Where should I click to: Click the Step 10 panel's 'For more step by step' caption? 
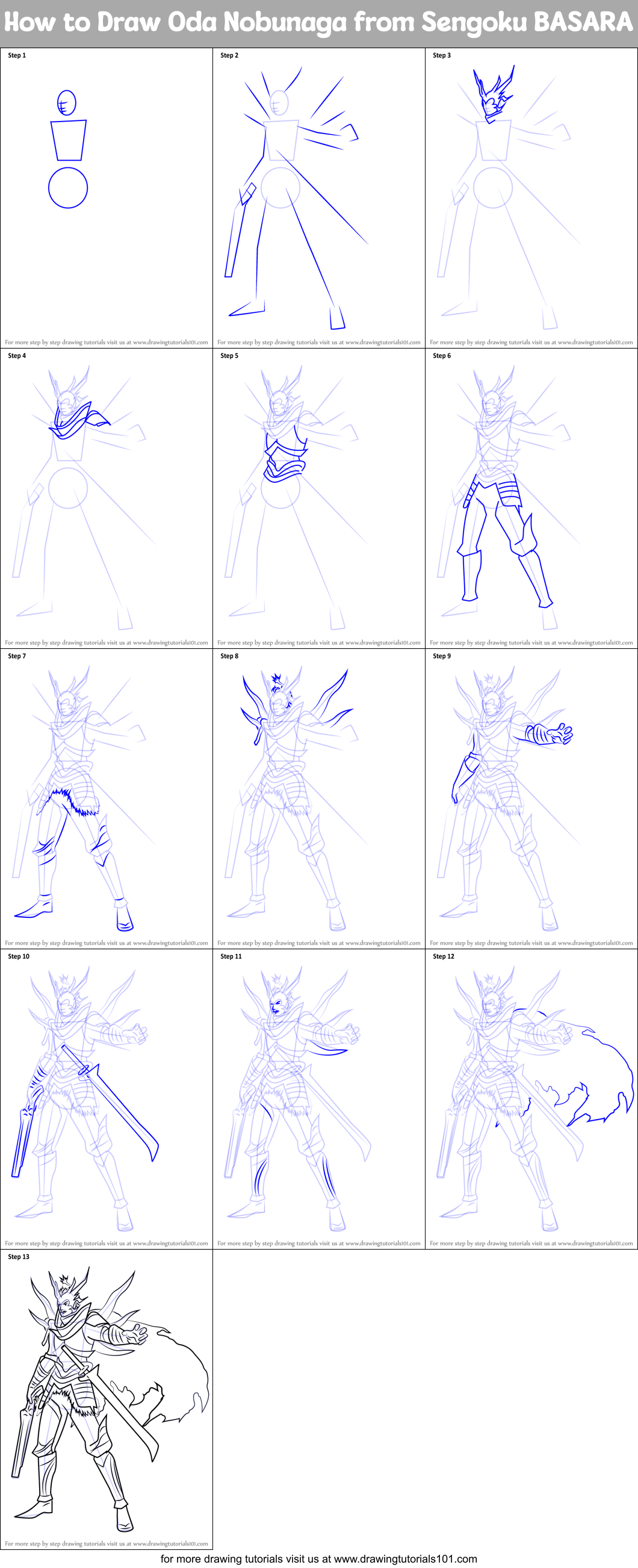(107, 1243)
